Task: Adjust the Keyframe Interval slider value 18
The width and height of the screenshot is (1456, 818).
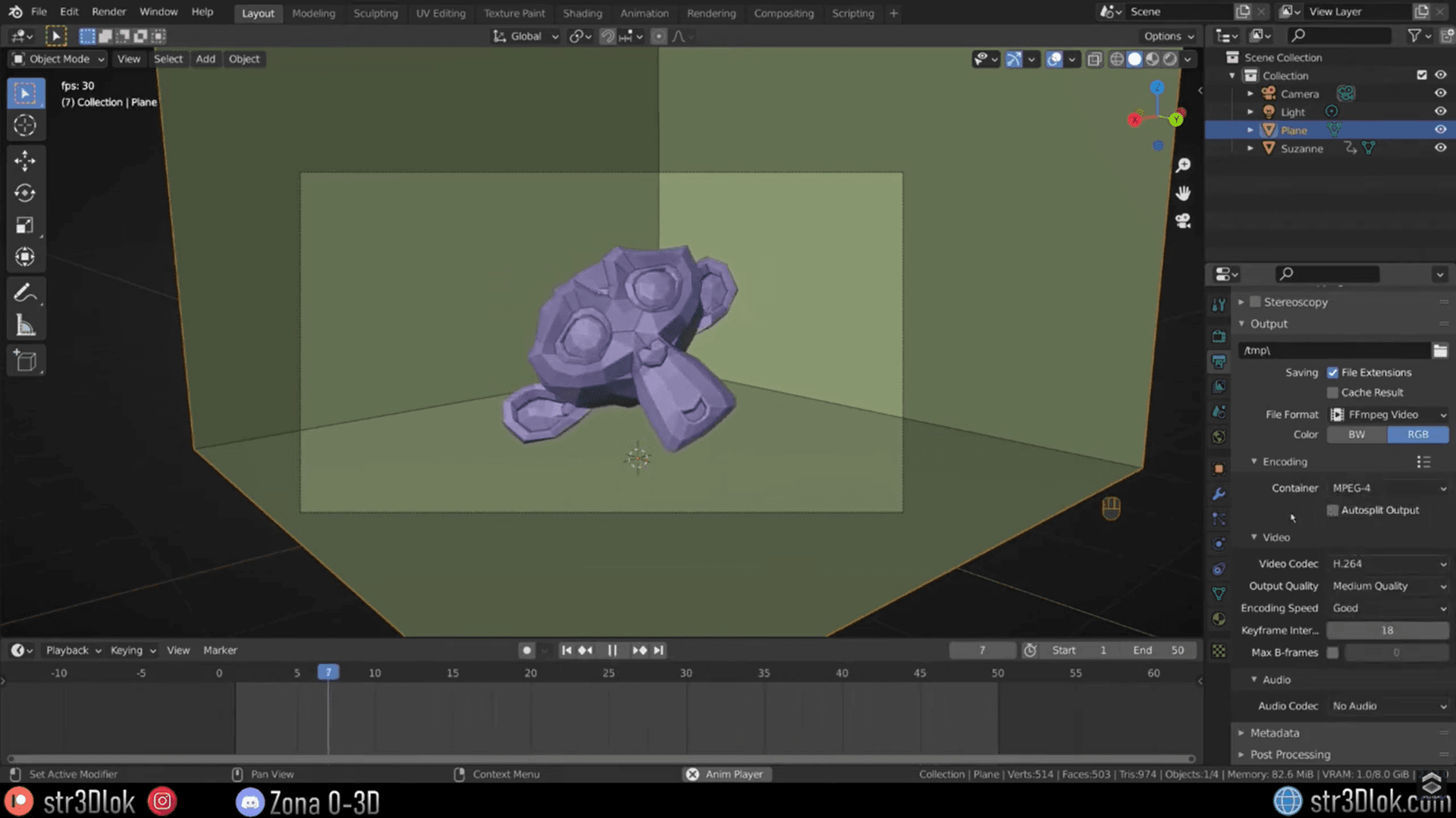Action: click(x=1388, y=631)
